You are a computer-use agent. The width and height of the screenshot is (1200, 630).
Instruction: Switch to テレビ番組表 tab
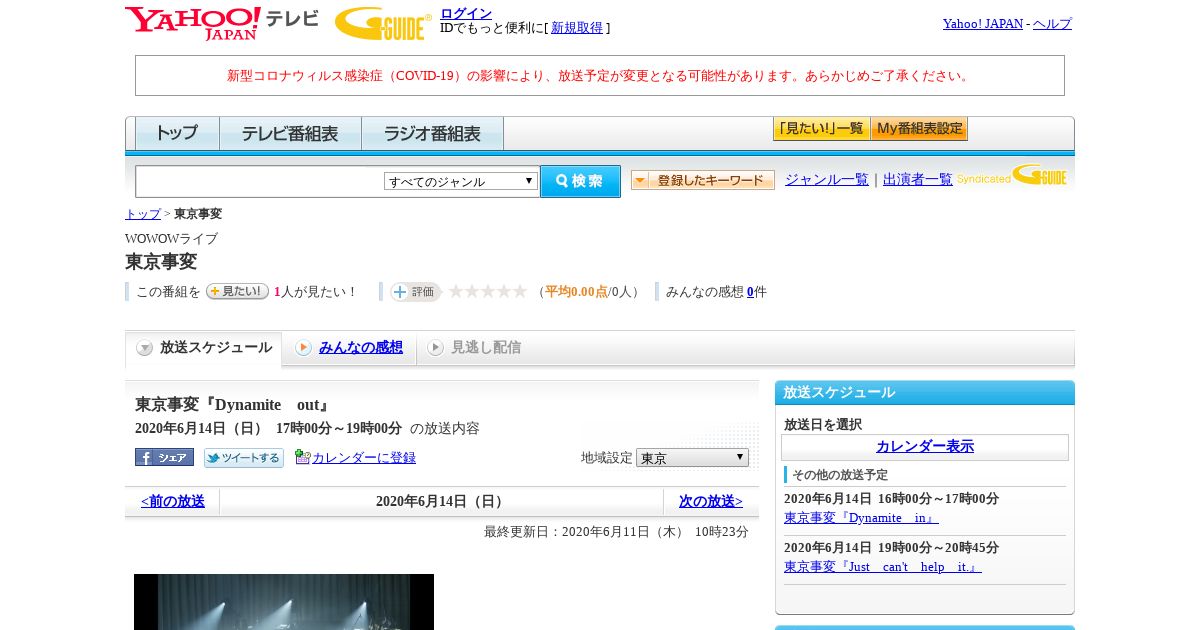(x=290, y=133)
